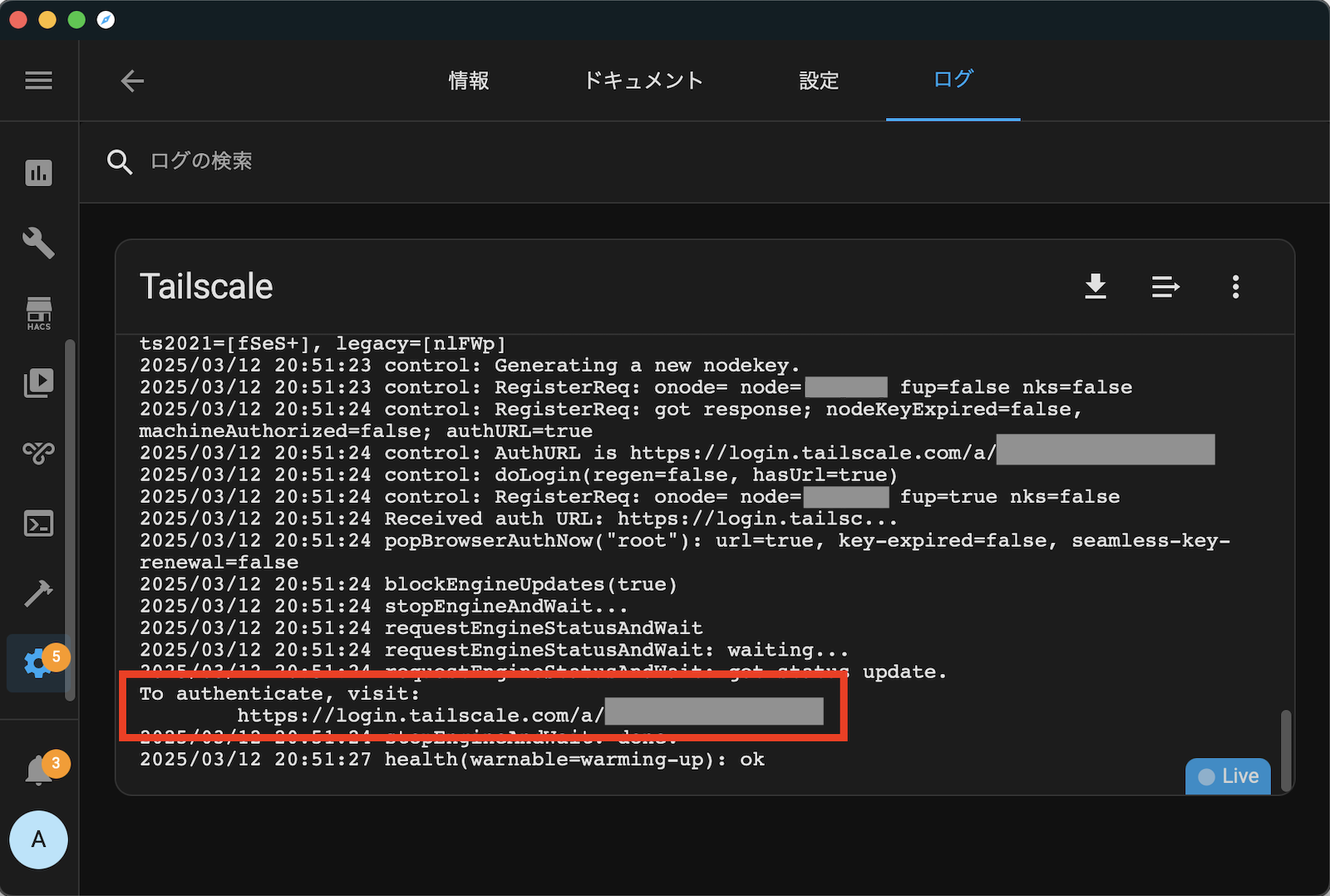The image size is (1330, 896).
Task: Open the login.tailscale.com authenticate link
Action: click(x=530, y=716)
